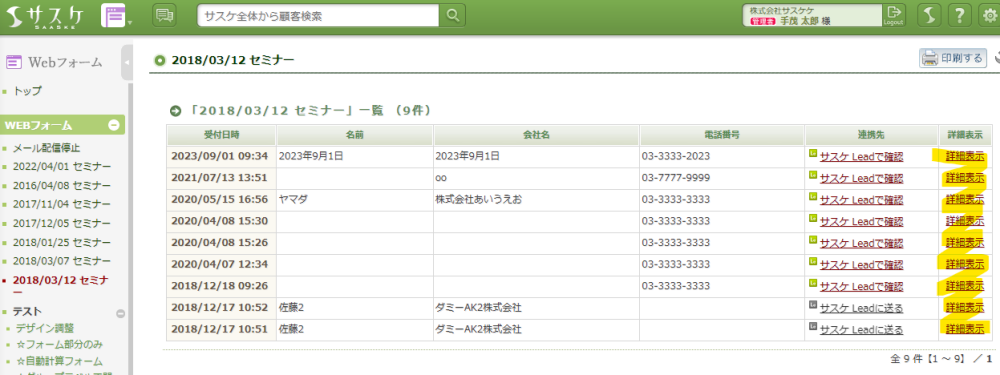Open the settings gear icon
The width and height of the screenshot is (1000, 375).
pos(989,15)
